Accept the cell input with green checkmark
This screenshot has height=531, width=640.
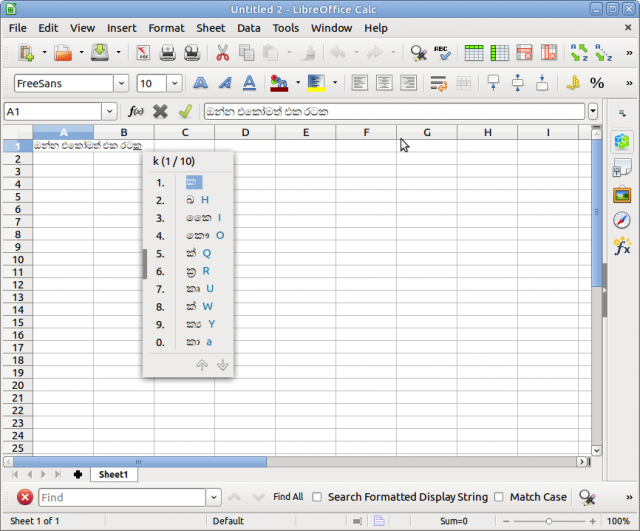pyautogui.click(x=184, y=112)
